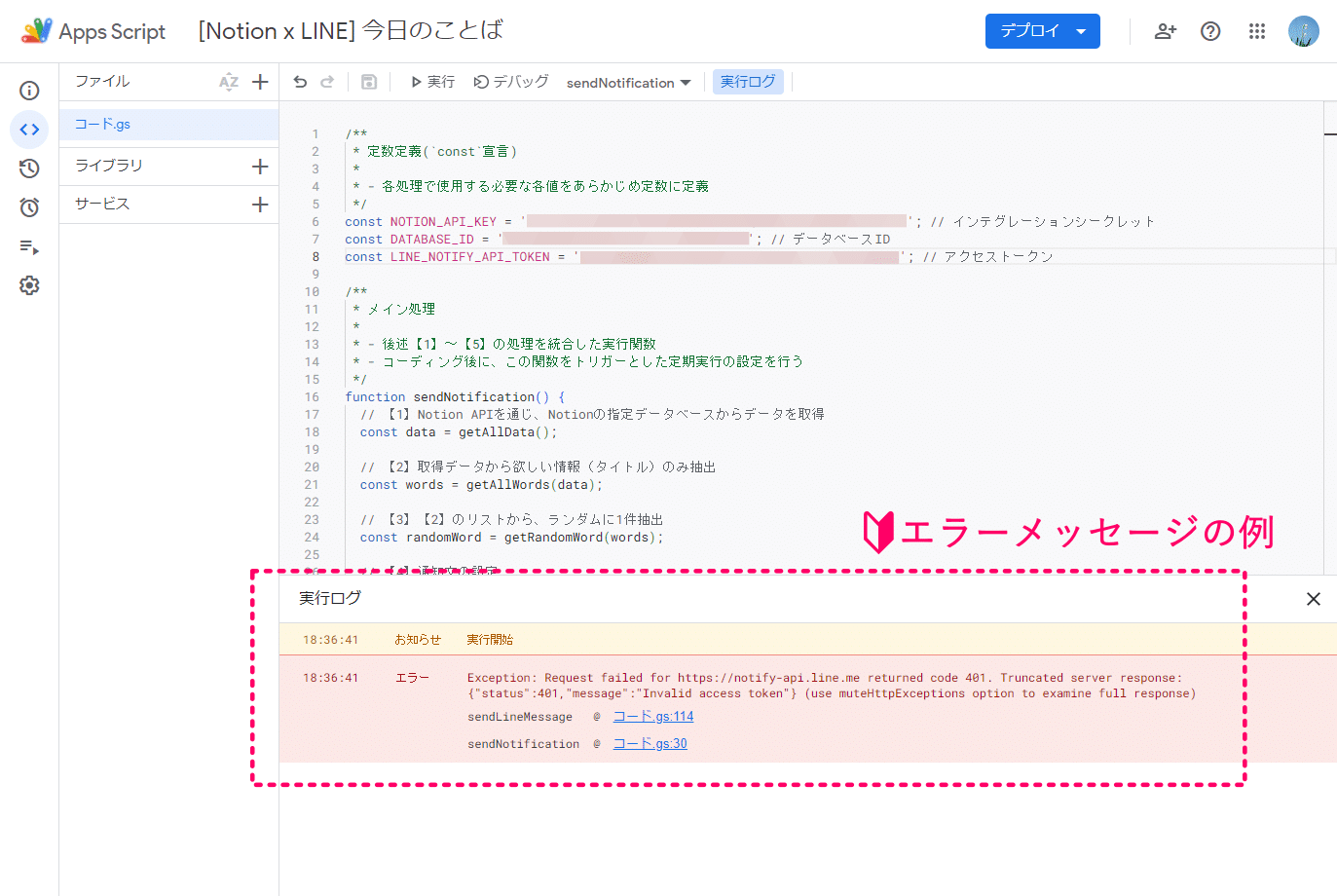
Task: Click function sendNotification() on line 16
Action: click(455, 397)
